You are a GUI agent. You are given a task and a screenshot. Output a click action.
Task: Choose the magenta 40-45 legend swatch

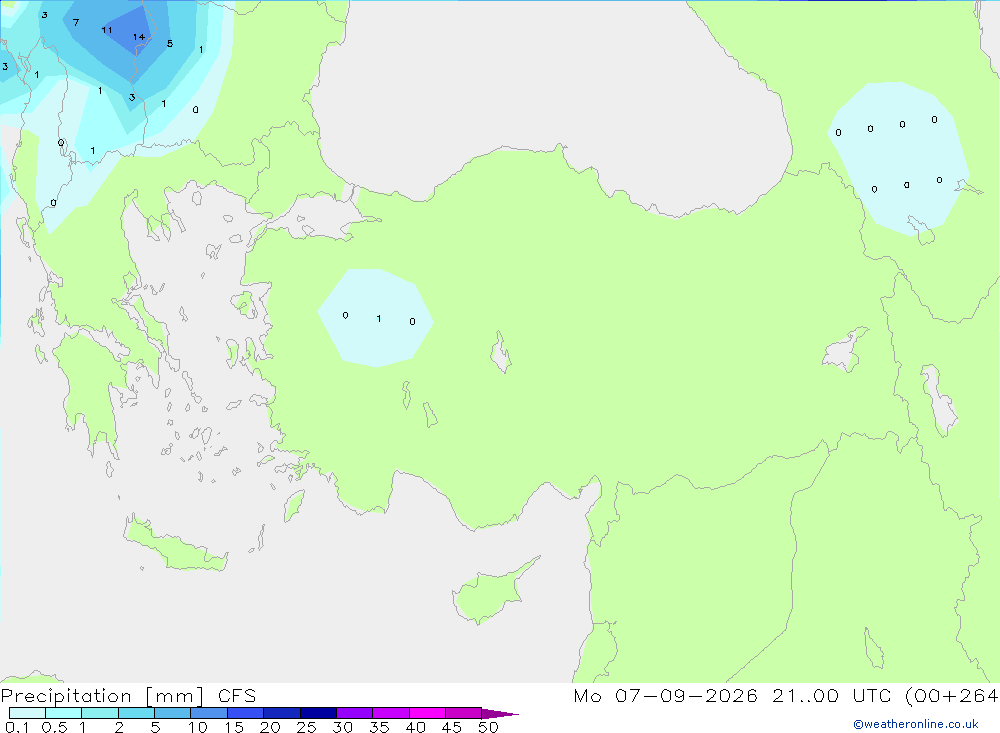427,713
